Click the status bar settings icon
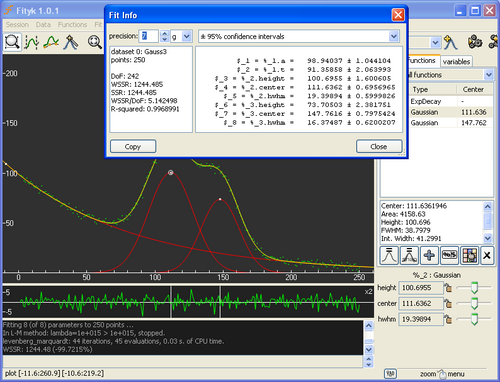500x382 pixels. pyautogui.click(x=390, y=374)
